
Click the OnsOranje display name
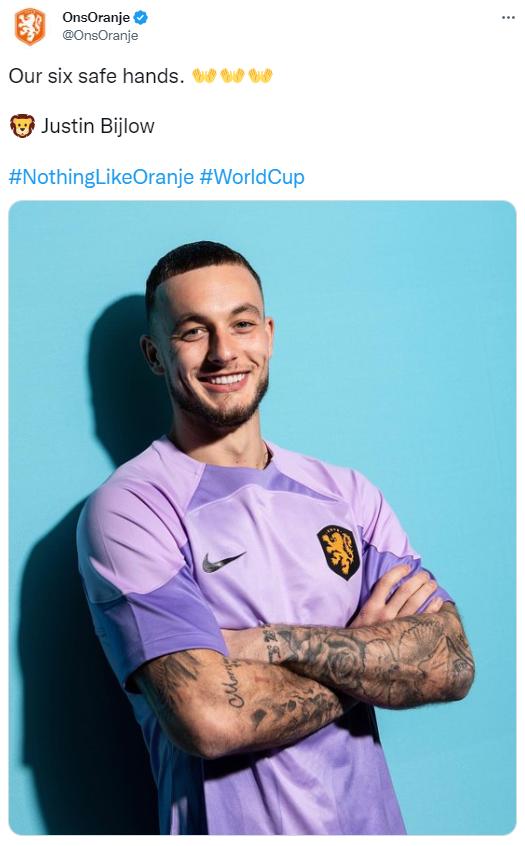[96, 17]
